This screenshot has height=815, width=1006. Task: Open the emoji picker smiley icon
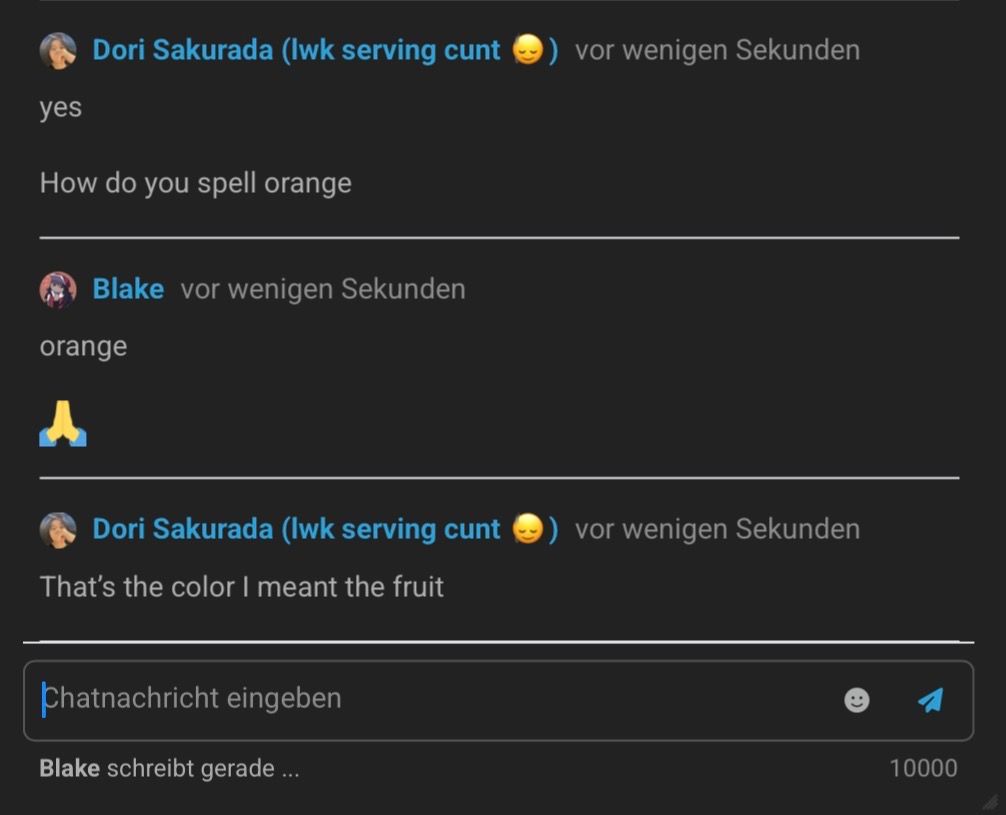pyautogui.click(x=857, y=700)
